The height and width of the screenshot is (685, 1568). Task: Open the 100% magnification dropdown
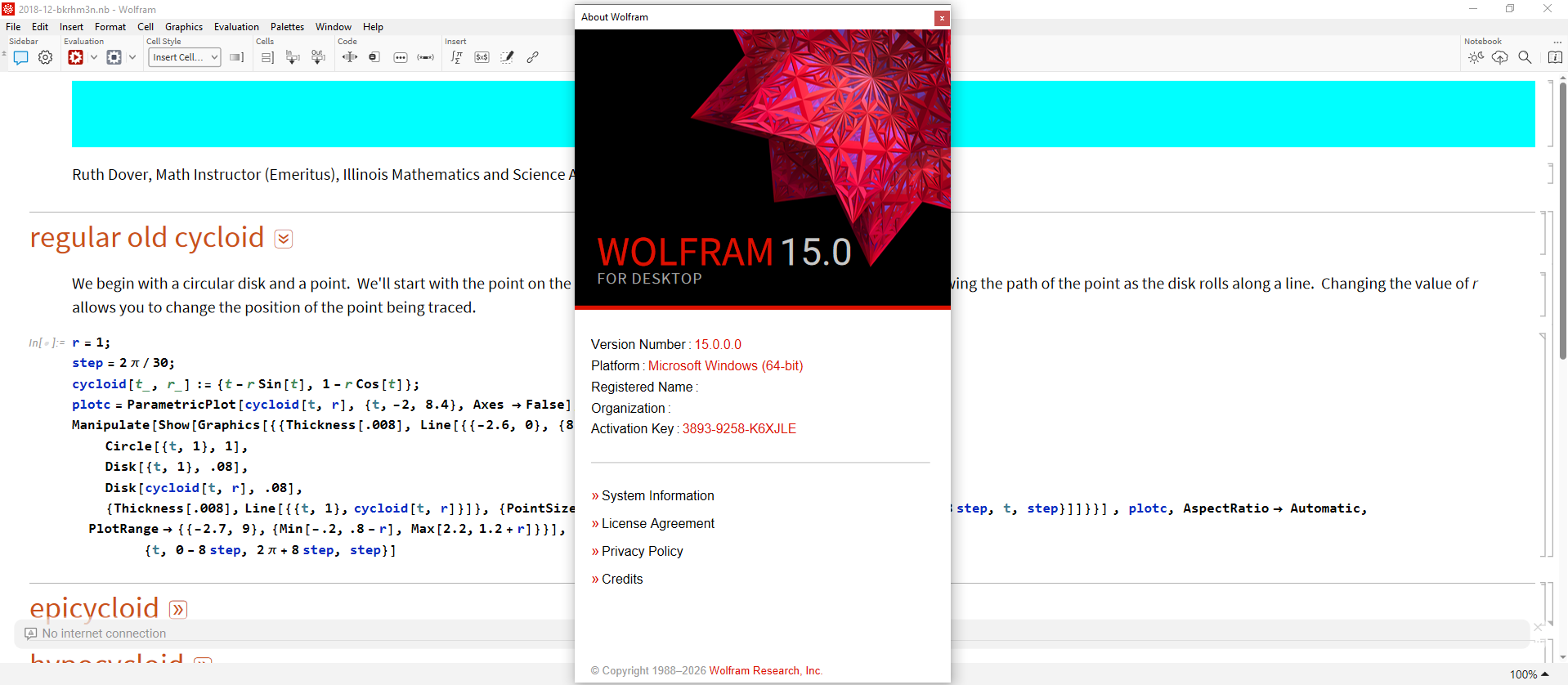1529,674
